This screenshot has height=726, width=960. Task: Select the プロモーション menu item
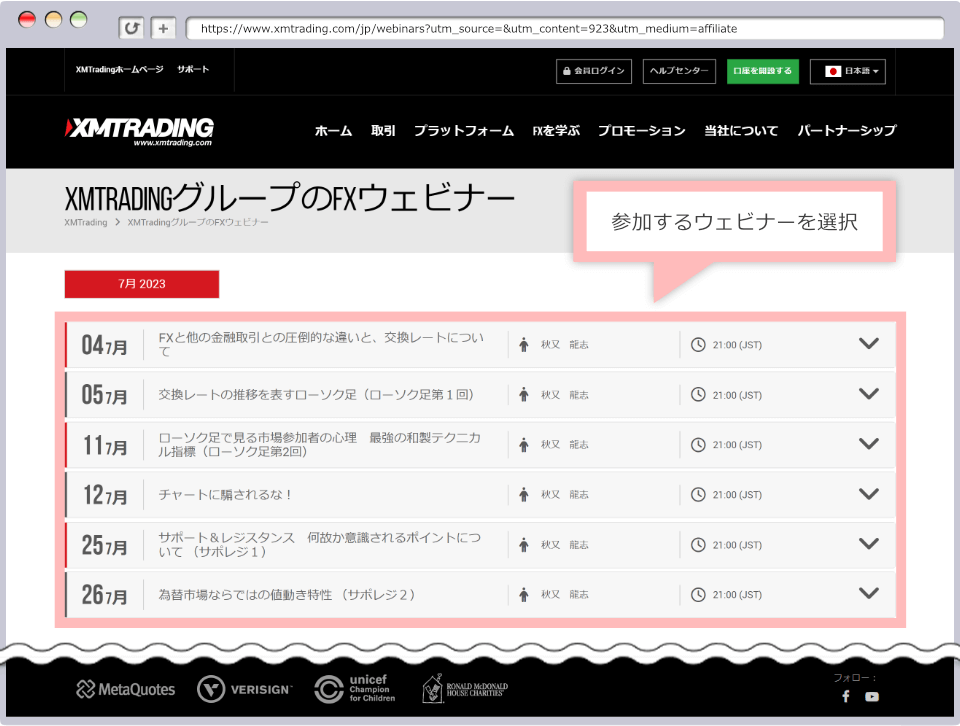[641, 131]
